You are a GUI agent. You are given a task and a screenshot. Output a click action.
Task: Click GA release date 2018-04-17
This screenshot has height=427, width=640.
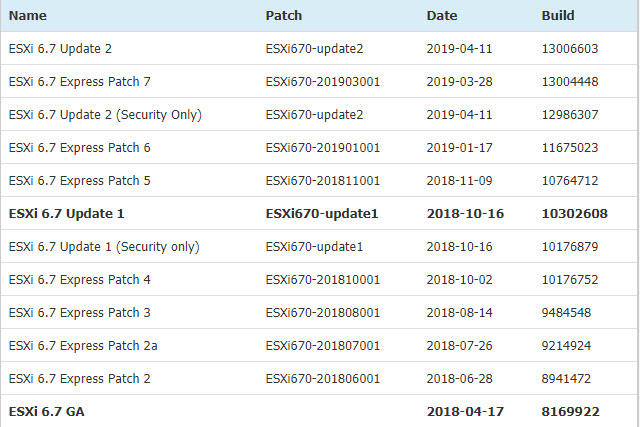pyautogui.click(x=465, y=411)
